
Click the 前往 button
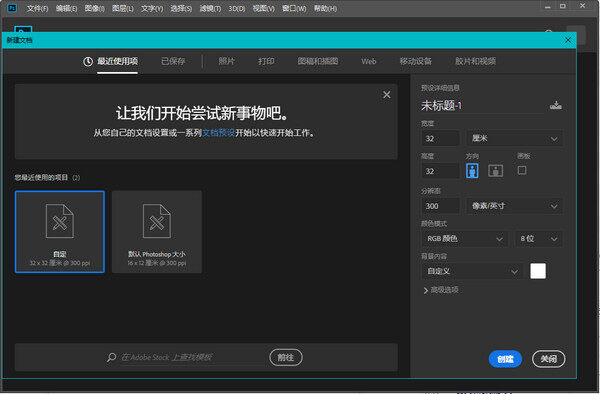click(x=286, y=357)
